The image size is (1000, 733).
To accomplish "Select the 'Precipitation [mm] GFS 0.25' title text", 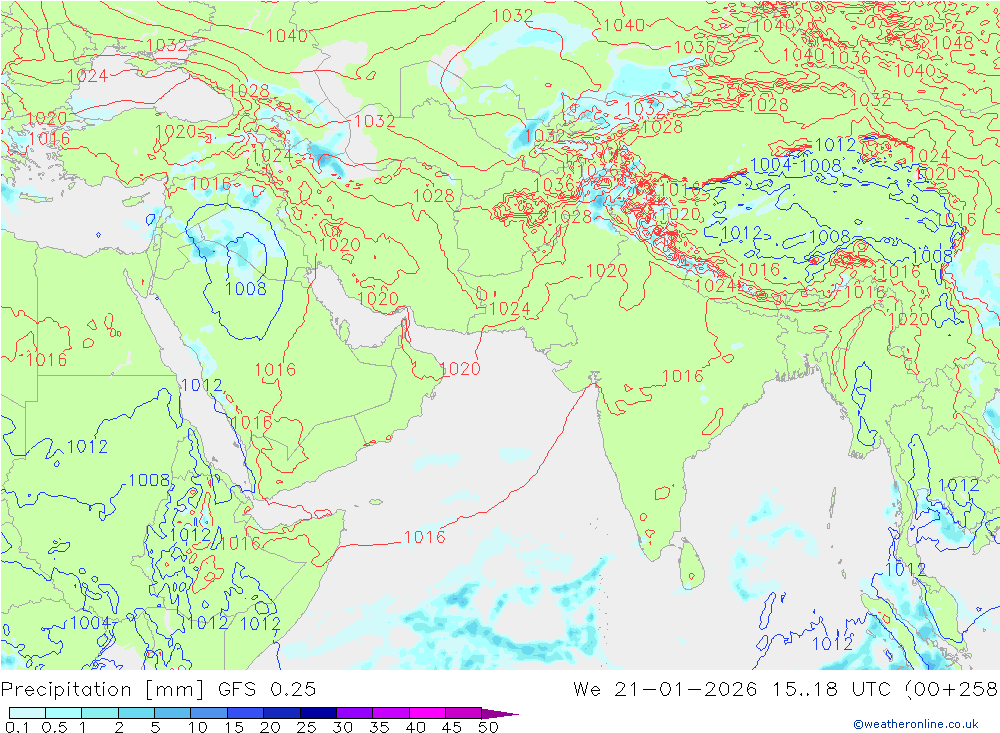I will pos(158,690).
